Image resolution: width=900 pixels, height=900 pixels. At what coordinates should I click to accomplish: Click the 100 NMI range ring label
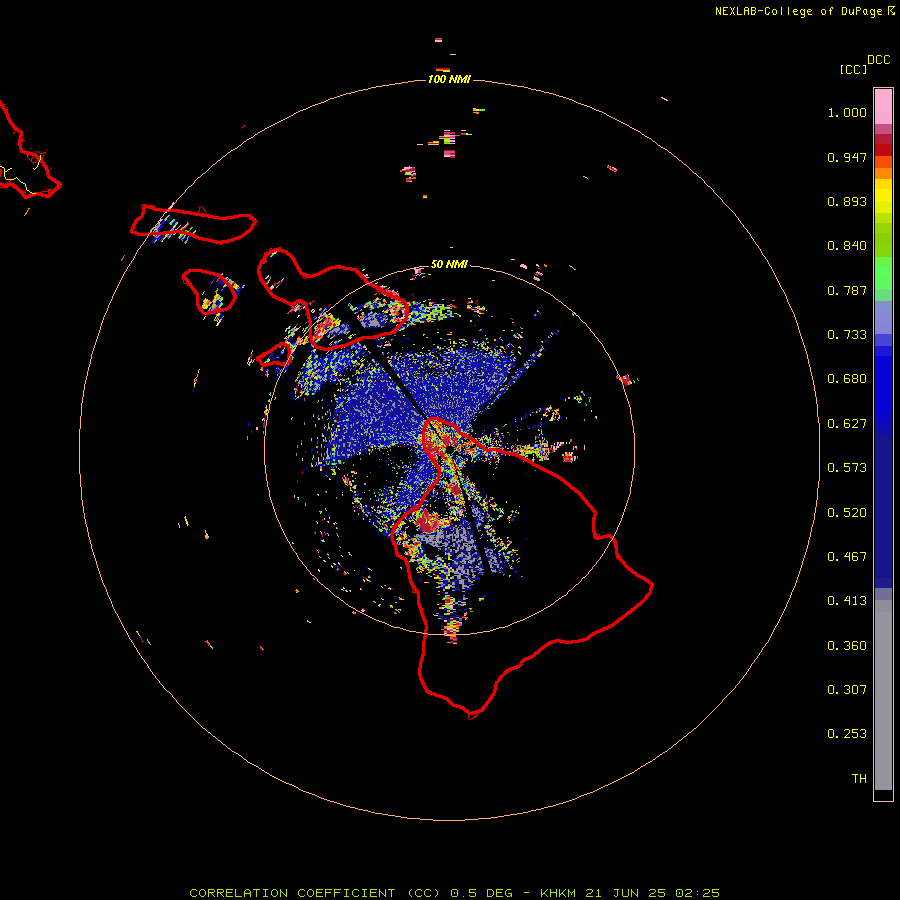click(x=449, y=79)
